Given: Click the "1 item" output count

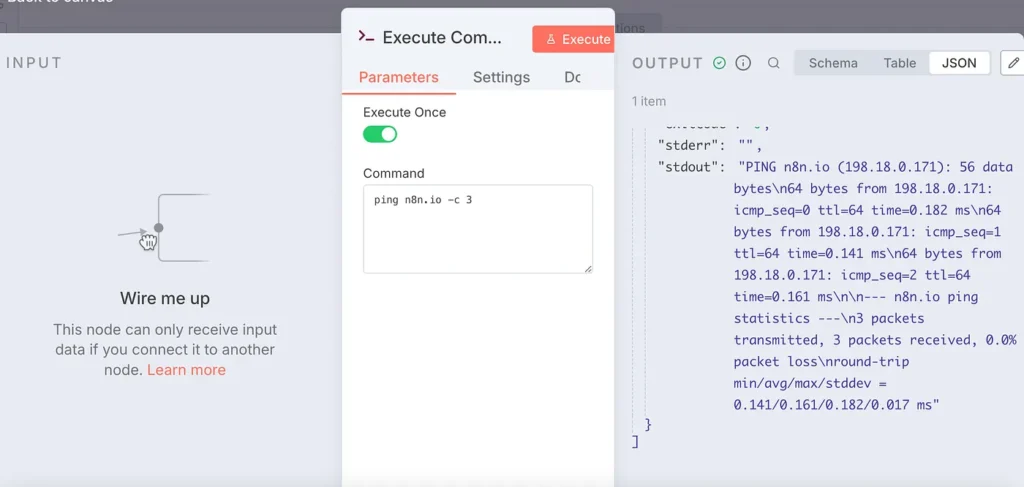Looking at the screenshot, I should [x=648, y=101].
